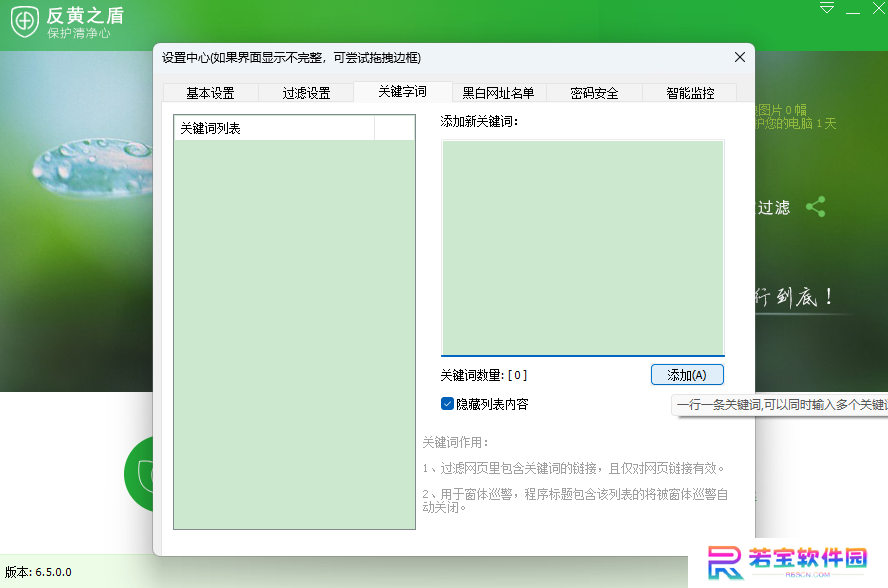This screenshot has width=888, height=588.
Task: Click the 保护清净心 slogan text
Action: coord(79,33)
